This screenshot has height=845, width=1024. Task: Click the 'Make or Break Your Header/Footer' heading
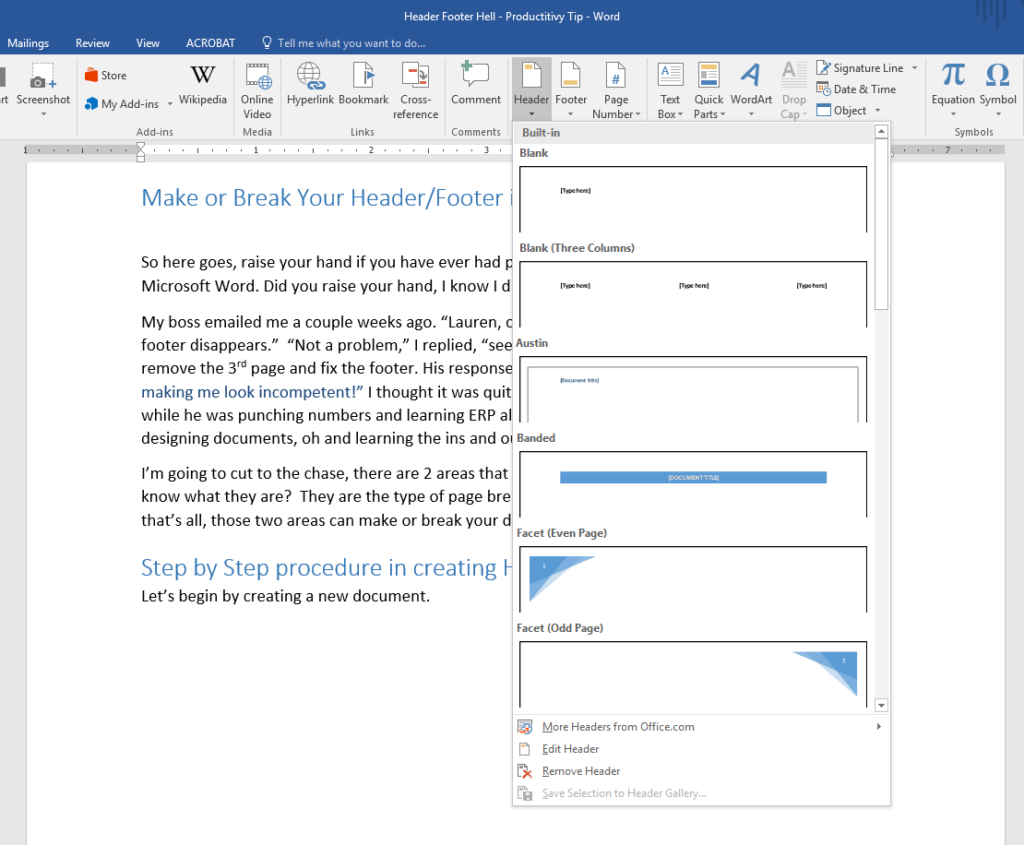[327, 198]
